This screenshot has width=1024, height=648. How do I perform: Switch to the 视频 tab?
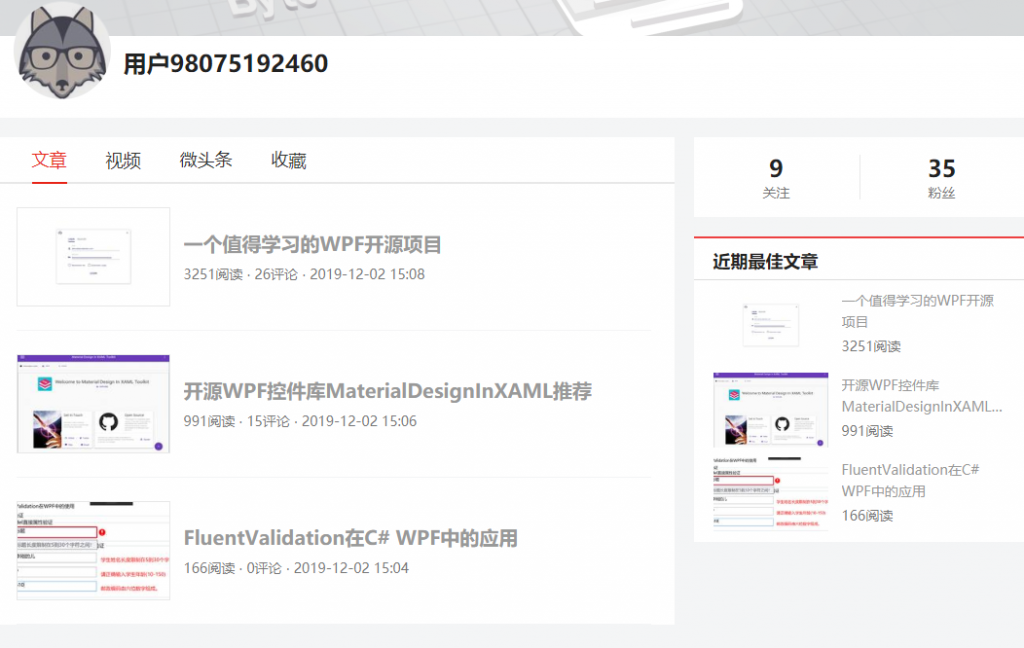[123, 160]
